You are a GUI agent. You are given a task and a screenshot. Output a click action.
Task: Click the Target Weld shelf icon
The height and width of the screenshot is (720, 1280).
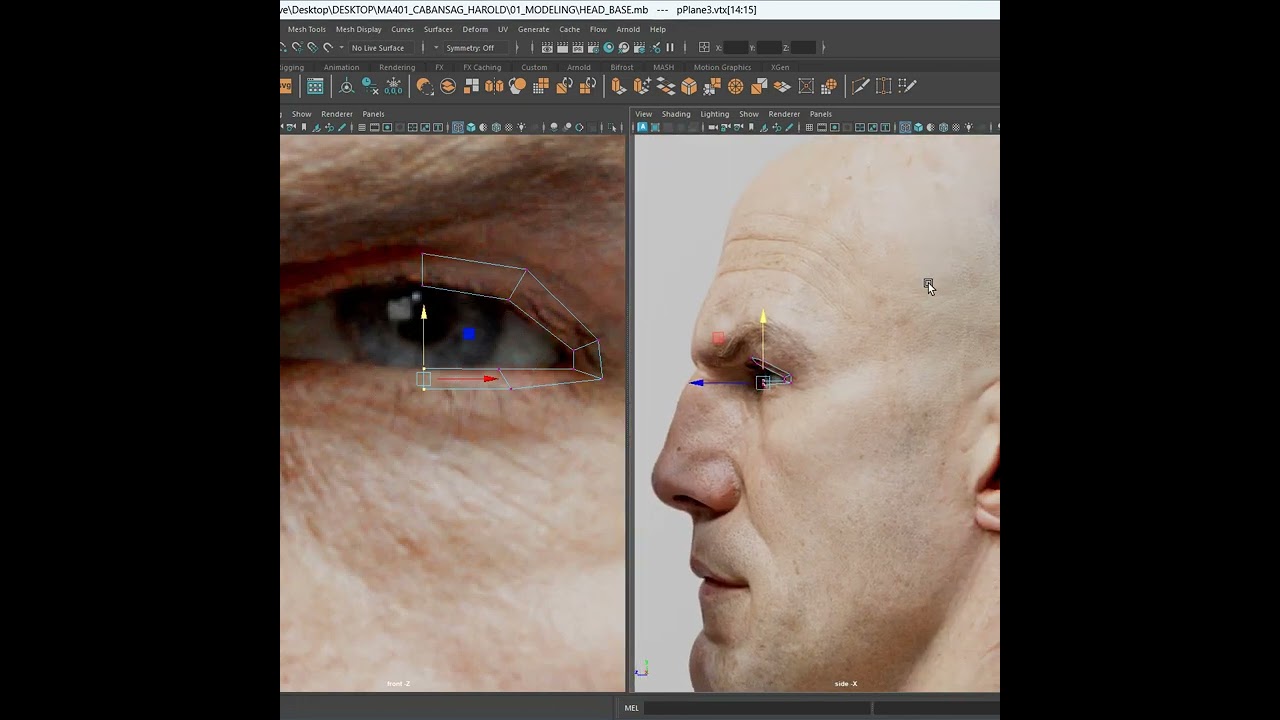point(806,86)
